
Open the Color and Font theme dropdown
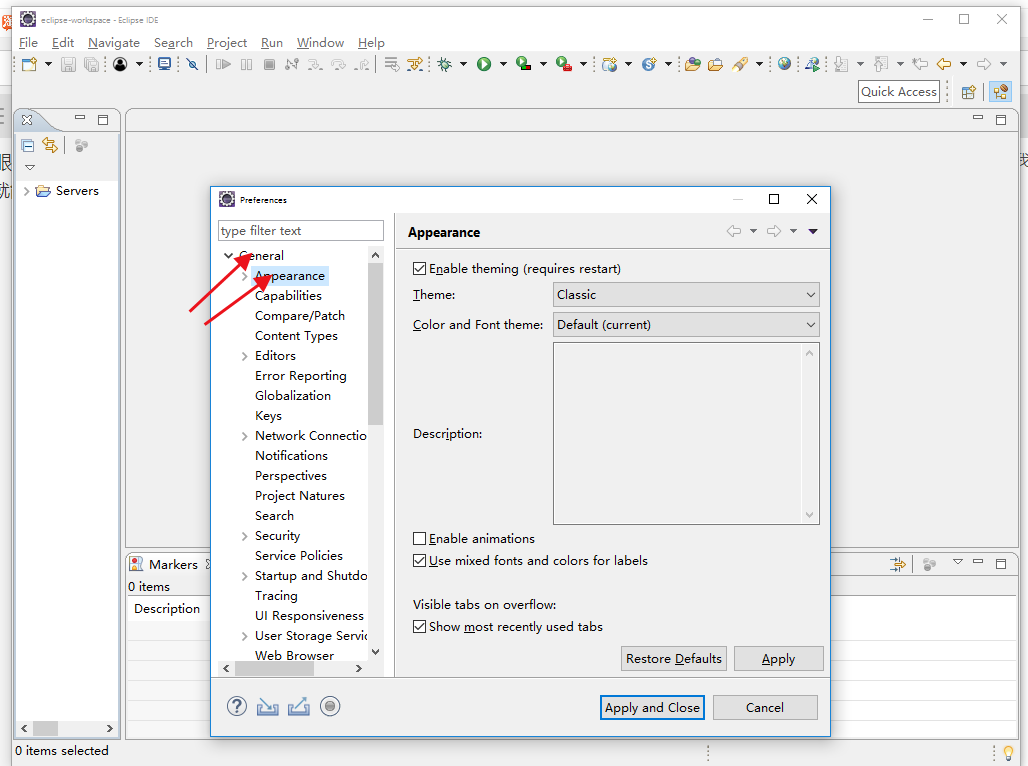(x=686, y=325)
